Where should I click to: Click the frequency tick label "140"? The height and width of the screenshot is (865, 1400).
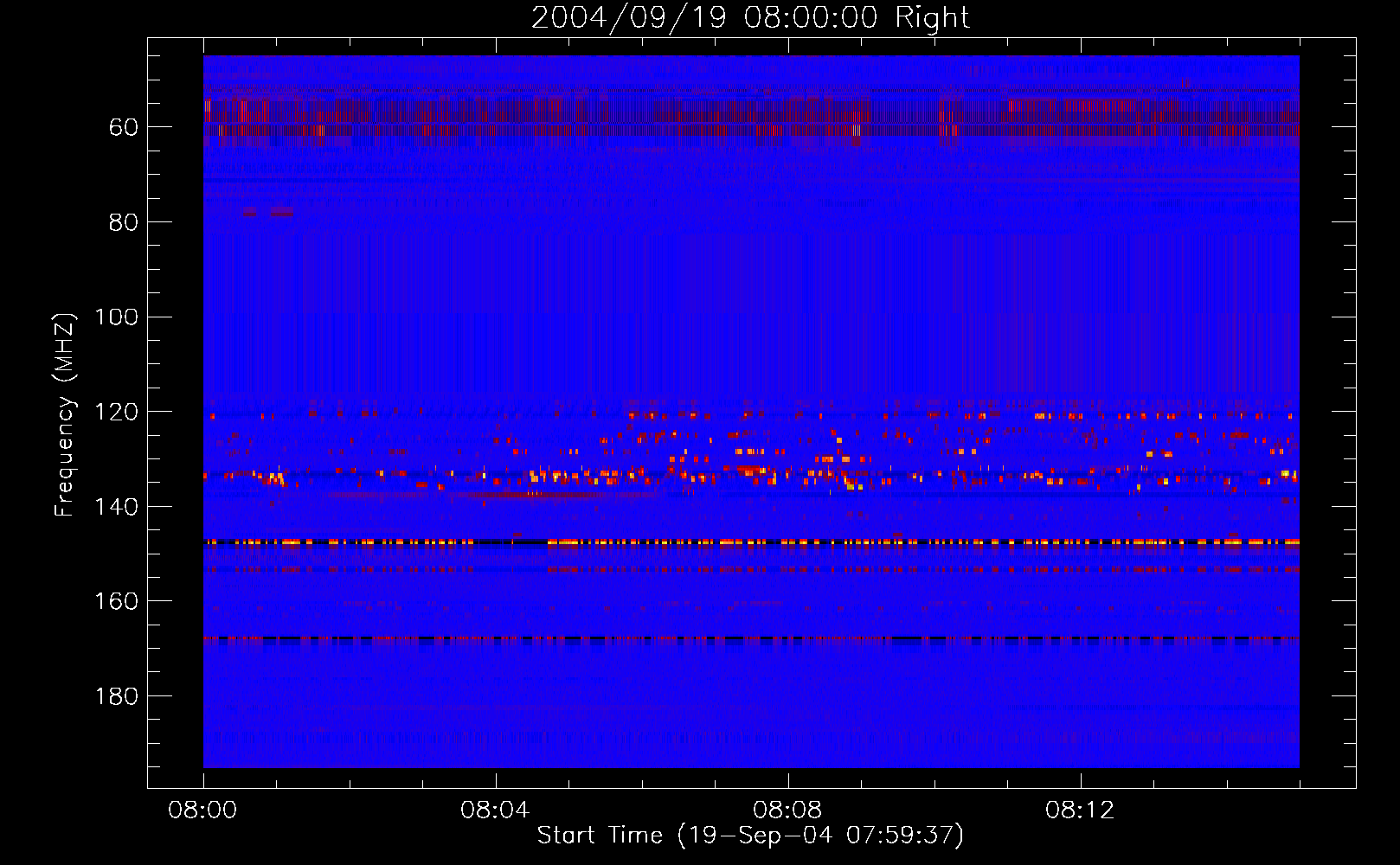[x=116, y=507]
